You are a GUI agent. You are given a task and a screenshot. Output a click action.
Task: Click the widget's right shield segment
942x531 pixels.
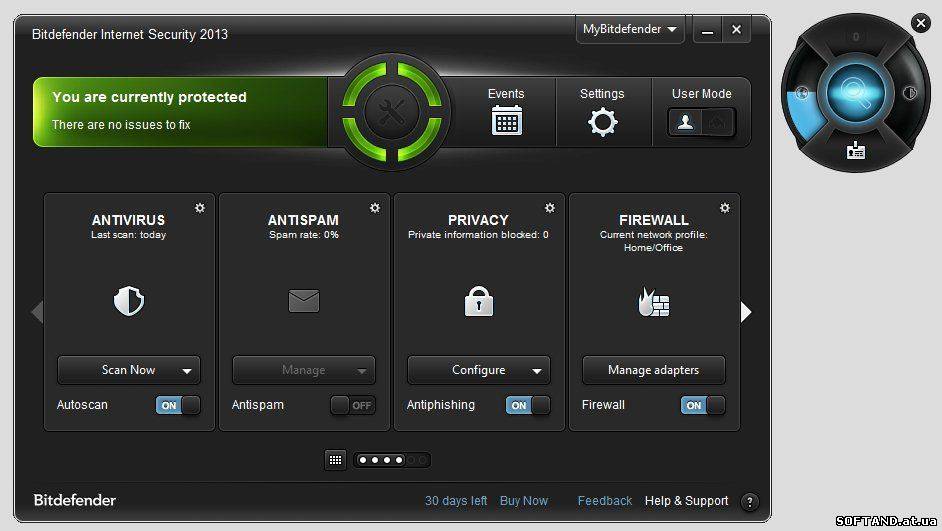(910, 93)
